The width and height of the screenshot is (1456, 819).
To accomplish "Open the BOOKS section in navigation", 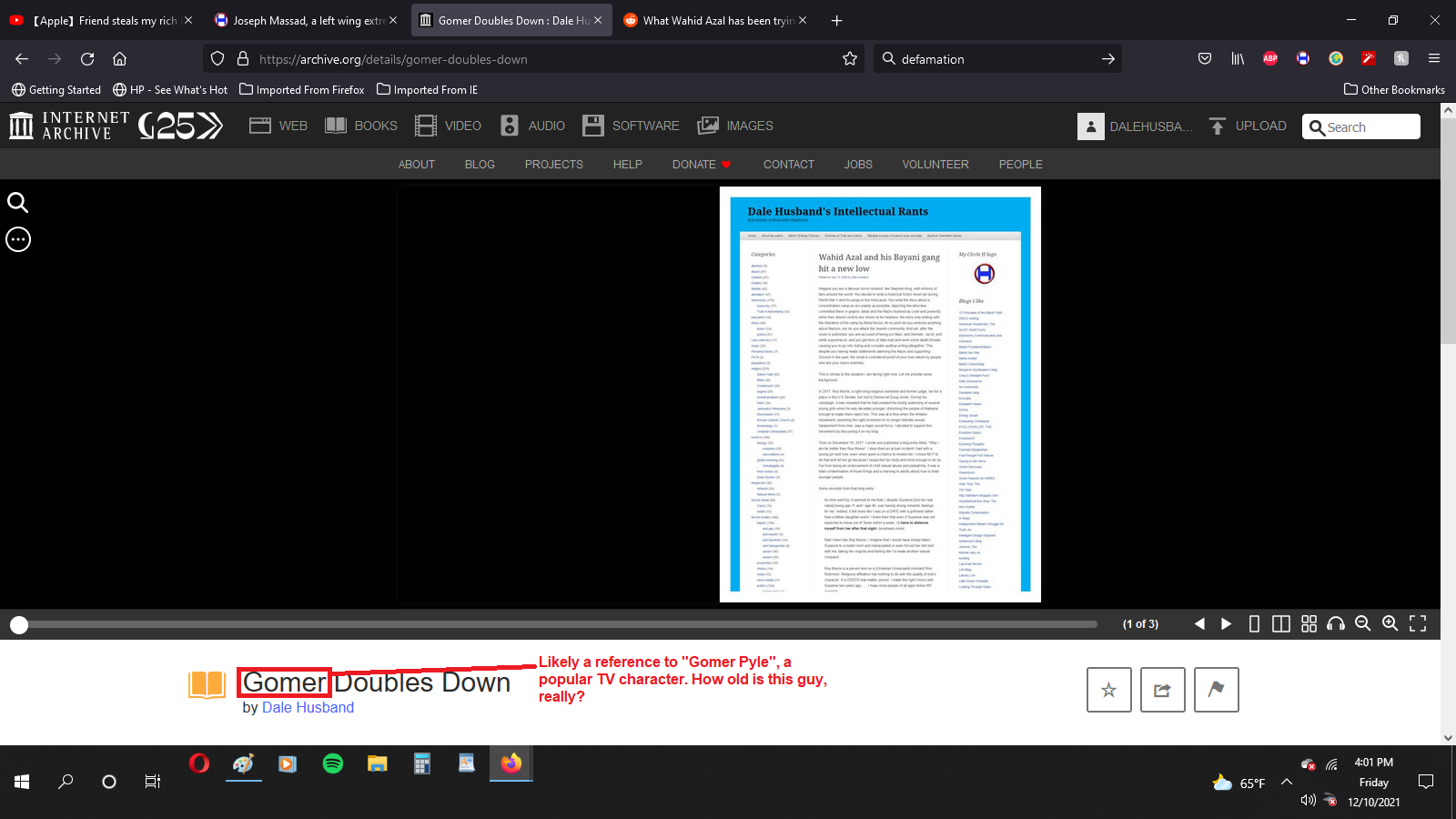I will 362,126.
